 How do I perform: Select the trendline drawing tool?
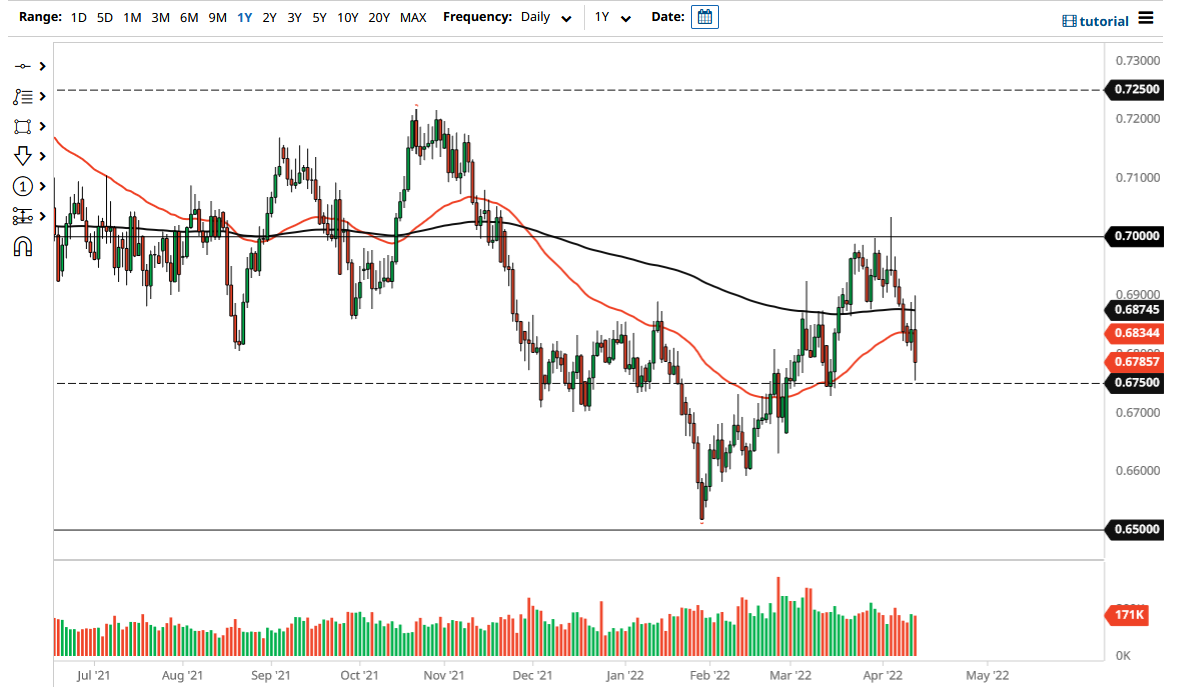[23, 66]
